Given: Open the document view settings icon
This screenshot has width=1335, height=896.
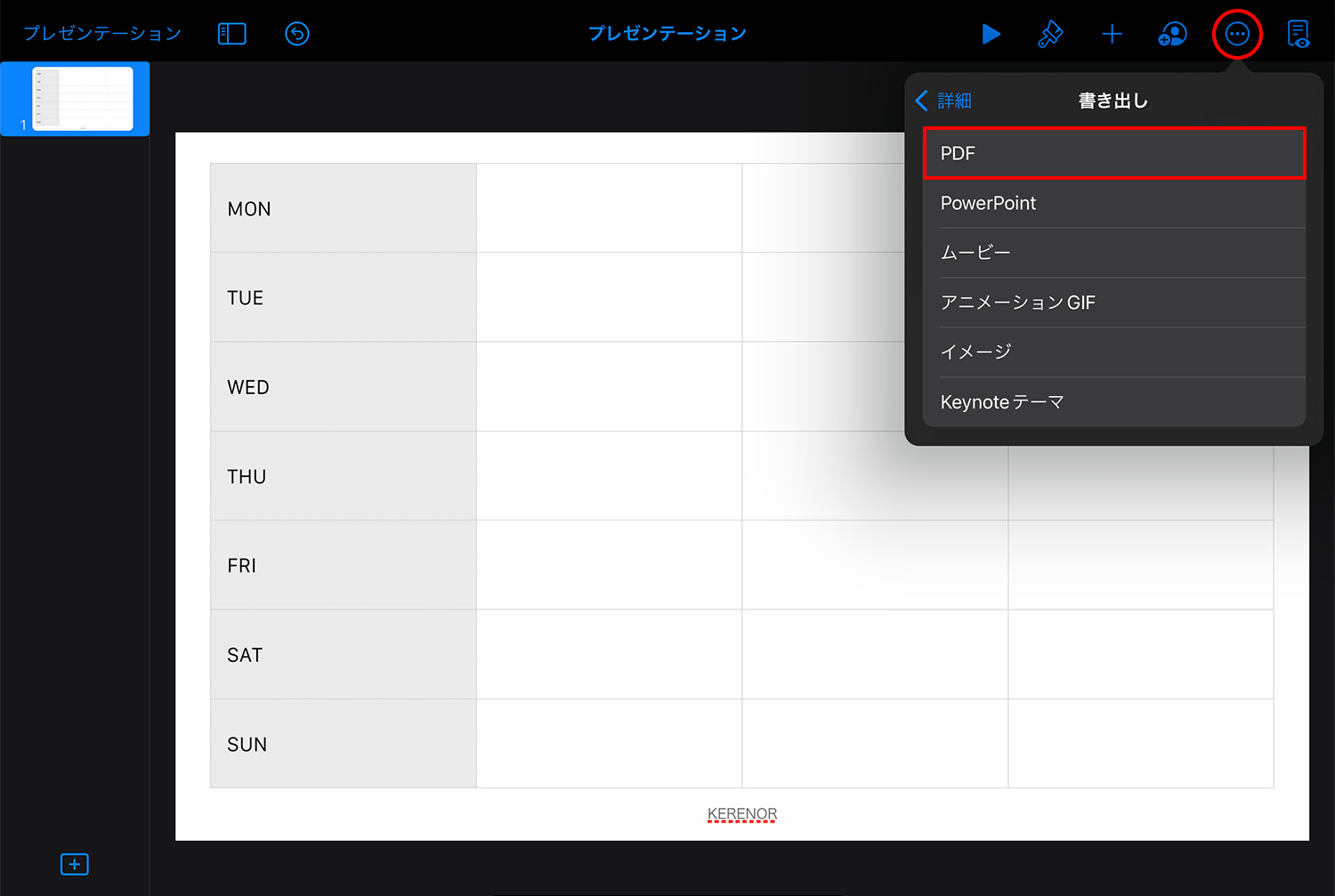Looking at the screenshot, I should [x=1299, y=34].
